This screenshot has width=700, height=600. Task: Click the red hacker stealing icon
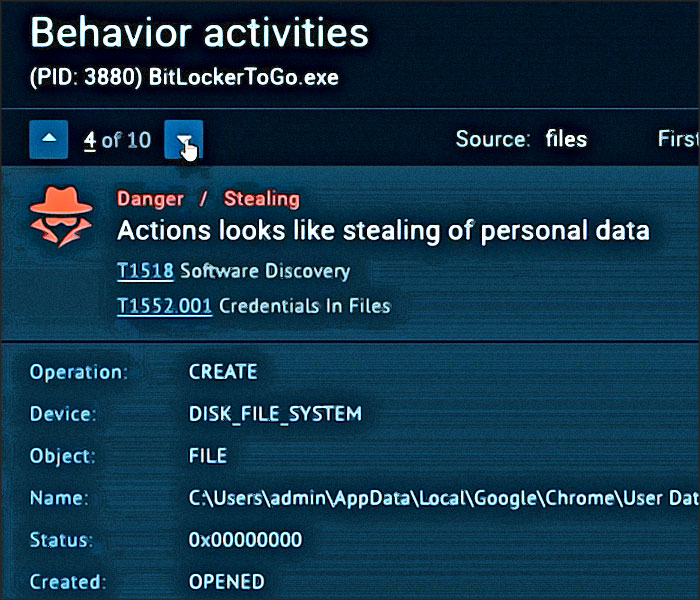coord(61,216)
